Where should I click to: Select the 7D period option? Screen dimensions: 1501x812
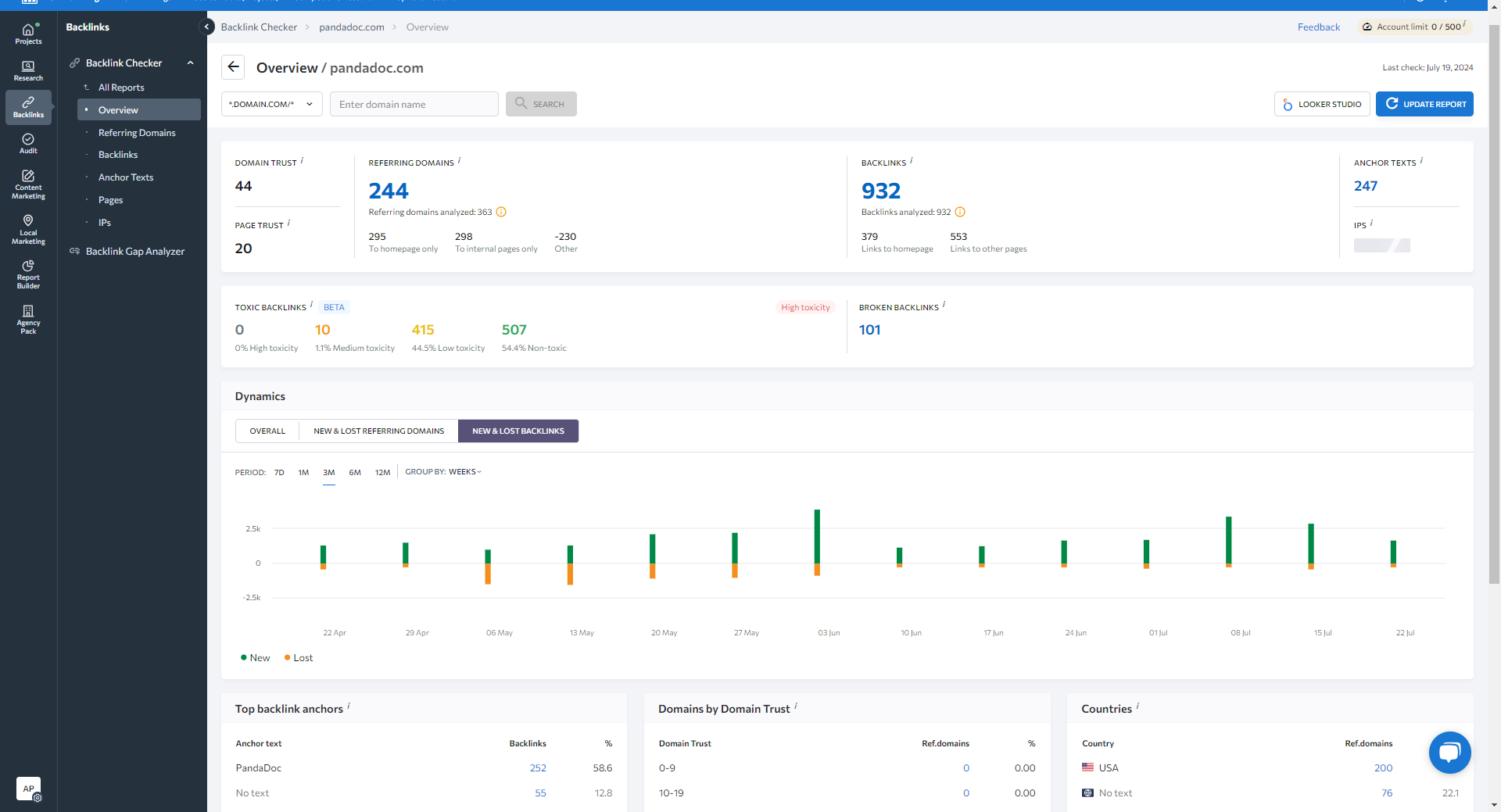tap(279, 472)
